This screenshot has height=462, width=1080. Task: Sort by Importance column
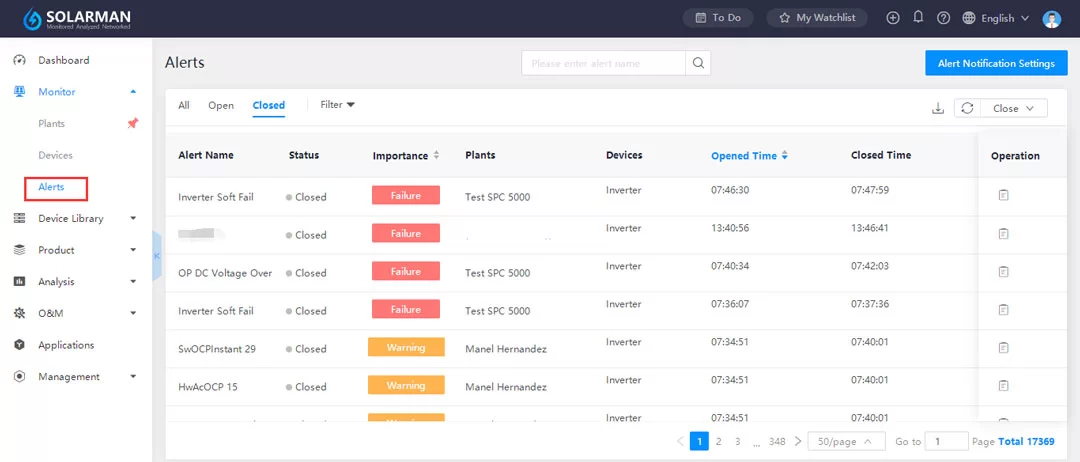click(x=437, y=156)
